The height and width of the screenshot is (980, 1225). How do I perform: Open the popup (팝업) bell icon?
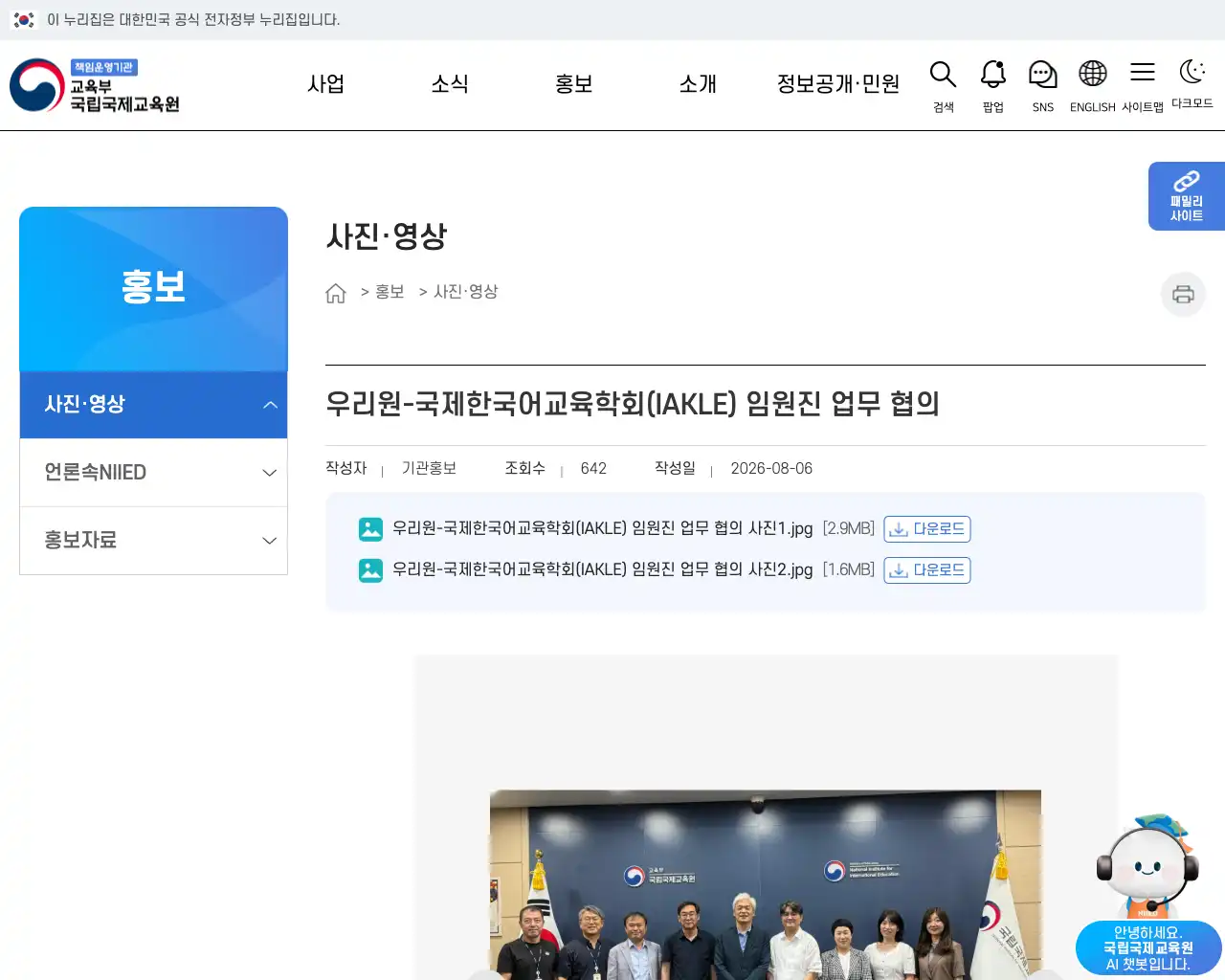point(993,86)
